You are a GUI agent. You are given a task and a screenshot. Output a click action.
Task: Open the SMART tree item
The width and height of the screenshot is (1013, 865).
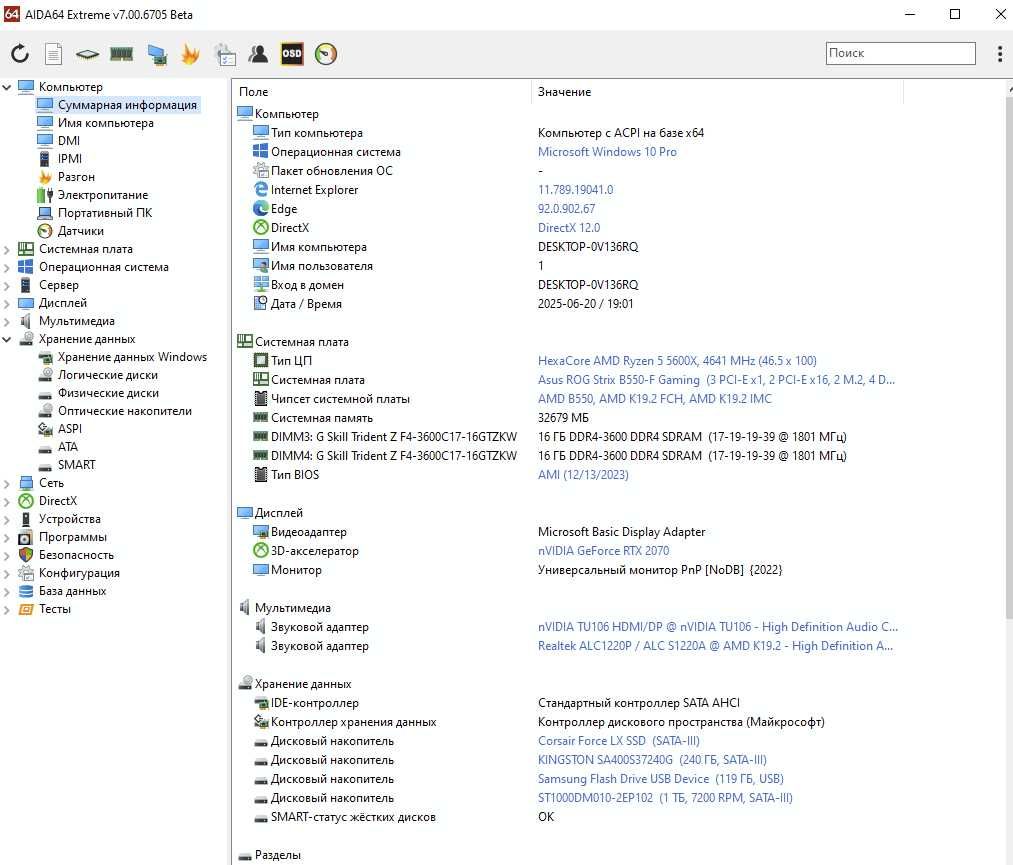click(x=76, y=465)
